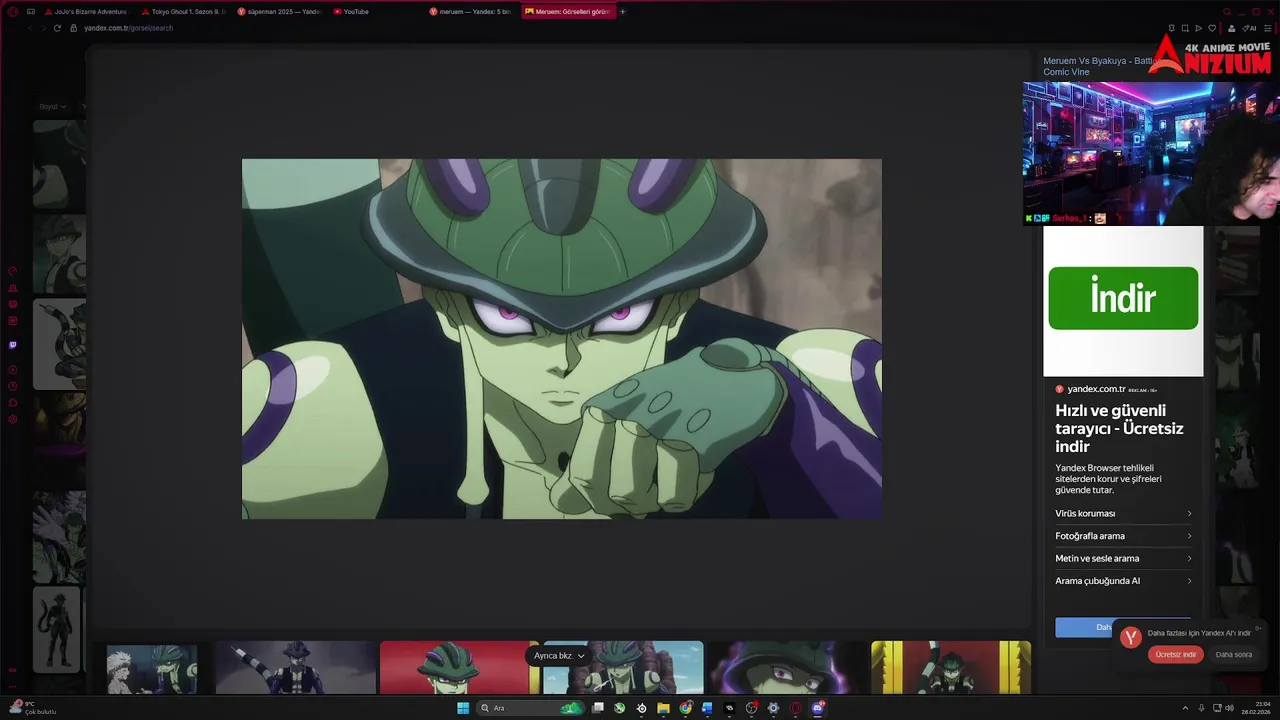Expand the Arama çubuğunda AI row
Image resolution: width=1280 pixels, height=720 pixels.
pos(1123,581)
